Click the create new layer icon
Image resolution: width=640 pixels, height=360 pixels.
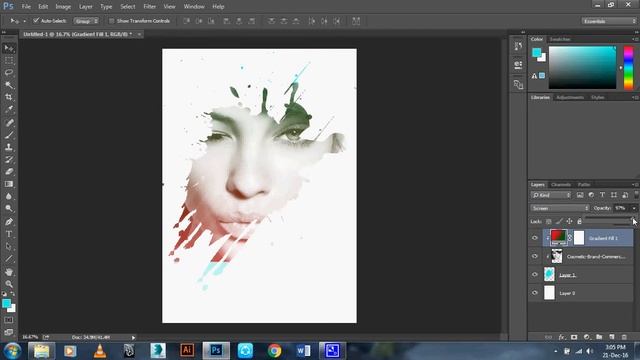[611, 337]
